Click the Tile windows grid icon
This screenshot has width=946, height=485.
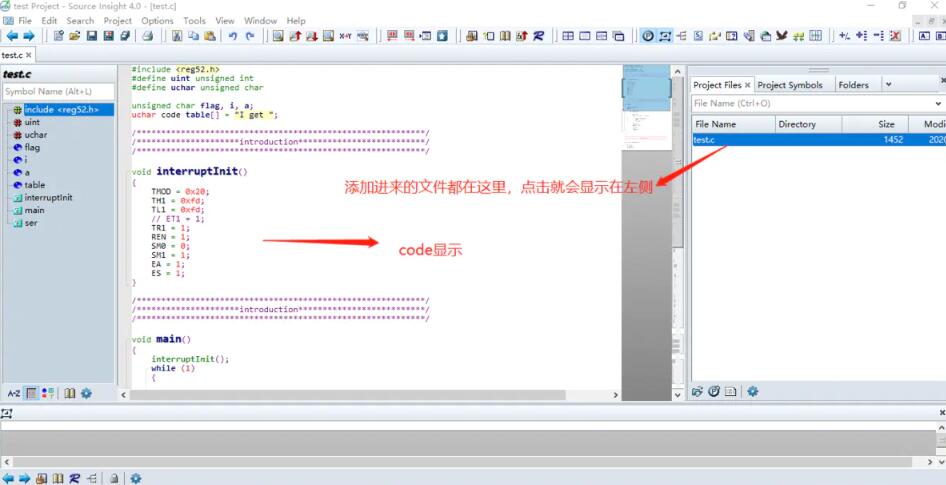[568, 36]
